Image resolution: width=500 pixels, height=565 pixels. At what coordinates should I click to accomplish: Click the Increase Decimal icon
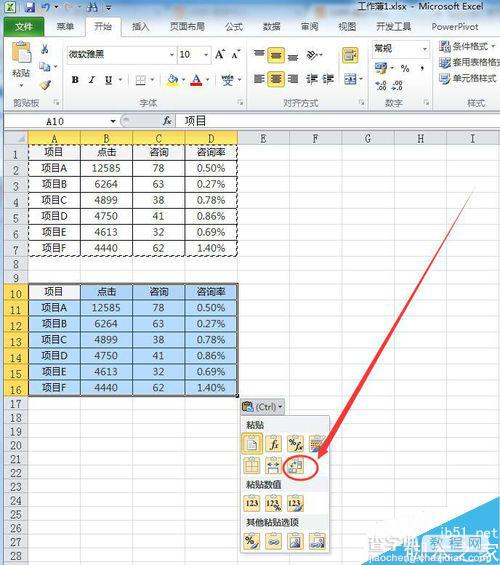(x=381, y=85)
